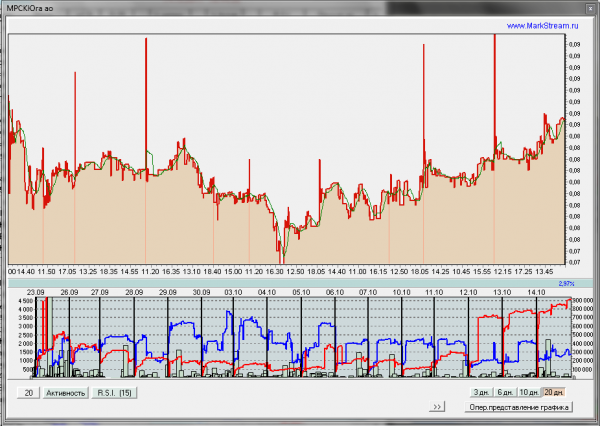
Task: Click the '11.50' time label
Action: 47,272
